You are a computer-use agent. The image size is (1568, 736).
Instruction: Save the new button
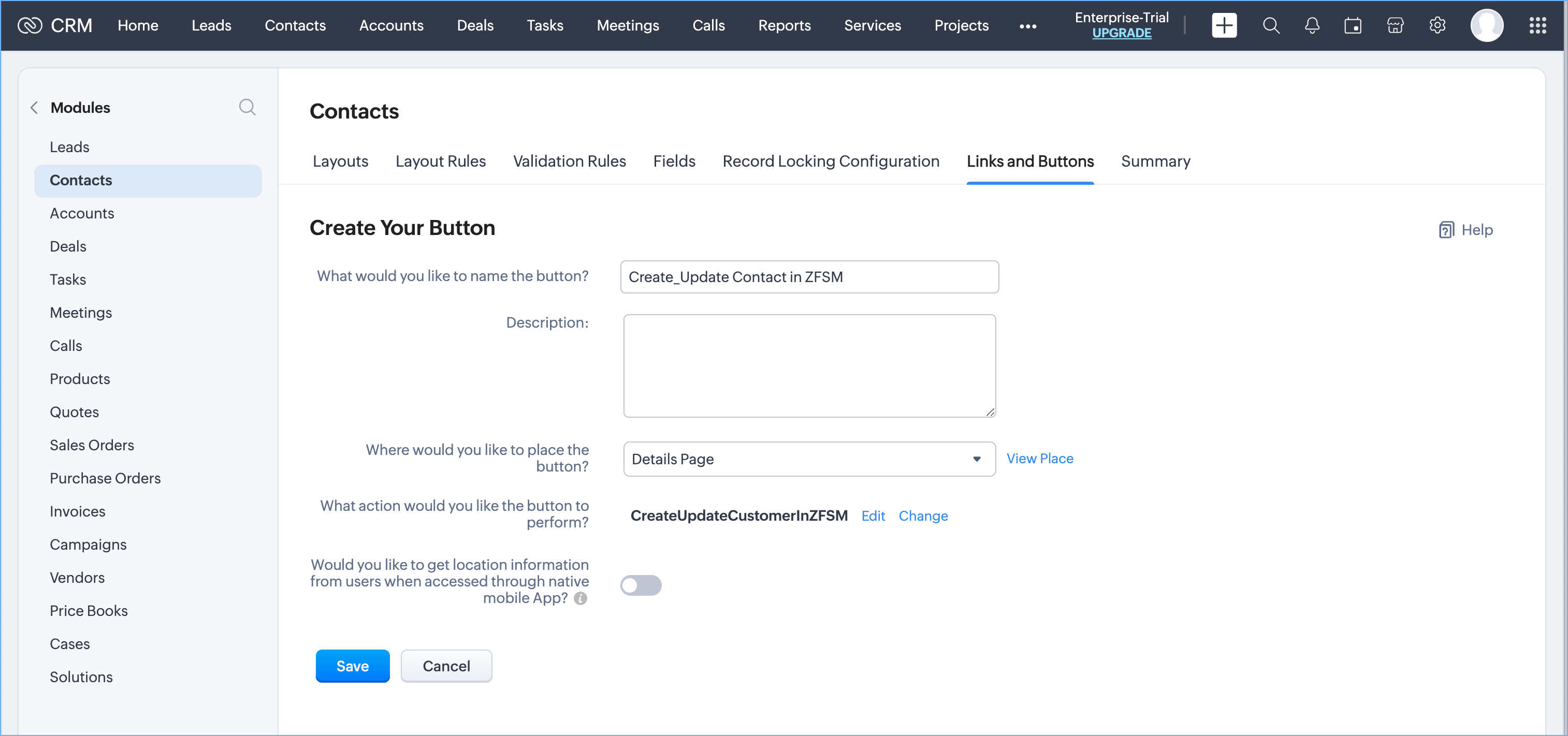(x=352, y=666)
